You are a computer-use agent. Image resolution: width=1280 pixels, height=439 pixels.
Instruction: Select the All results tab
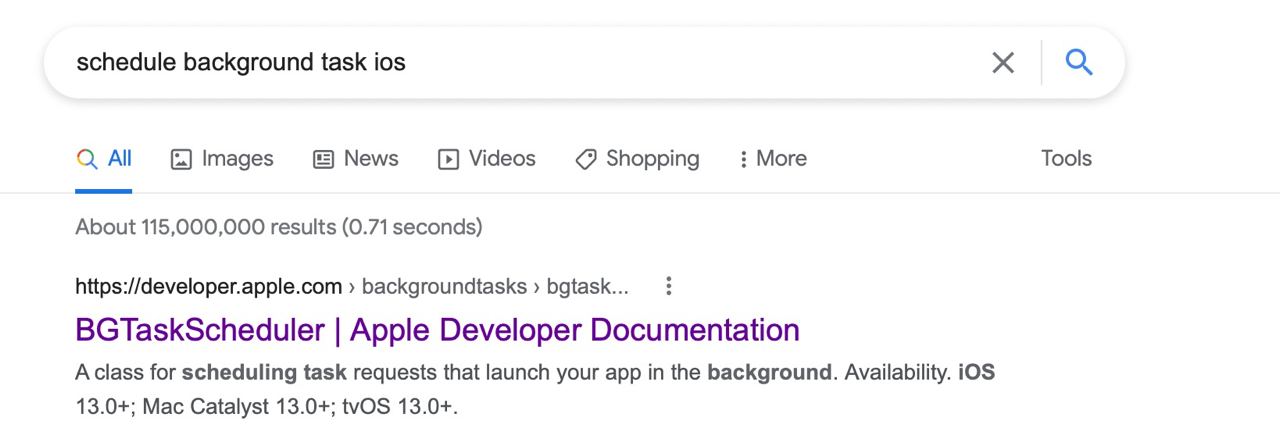pyautogui.click(x=104, y=159)
